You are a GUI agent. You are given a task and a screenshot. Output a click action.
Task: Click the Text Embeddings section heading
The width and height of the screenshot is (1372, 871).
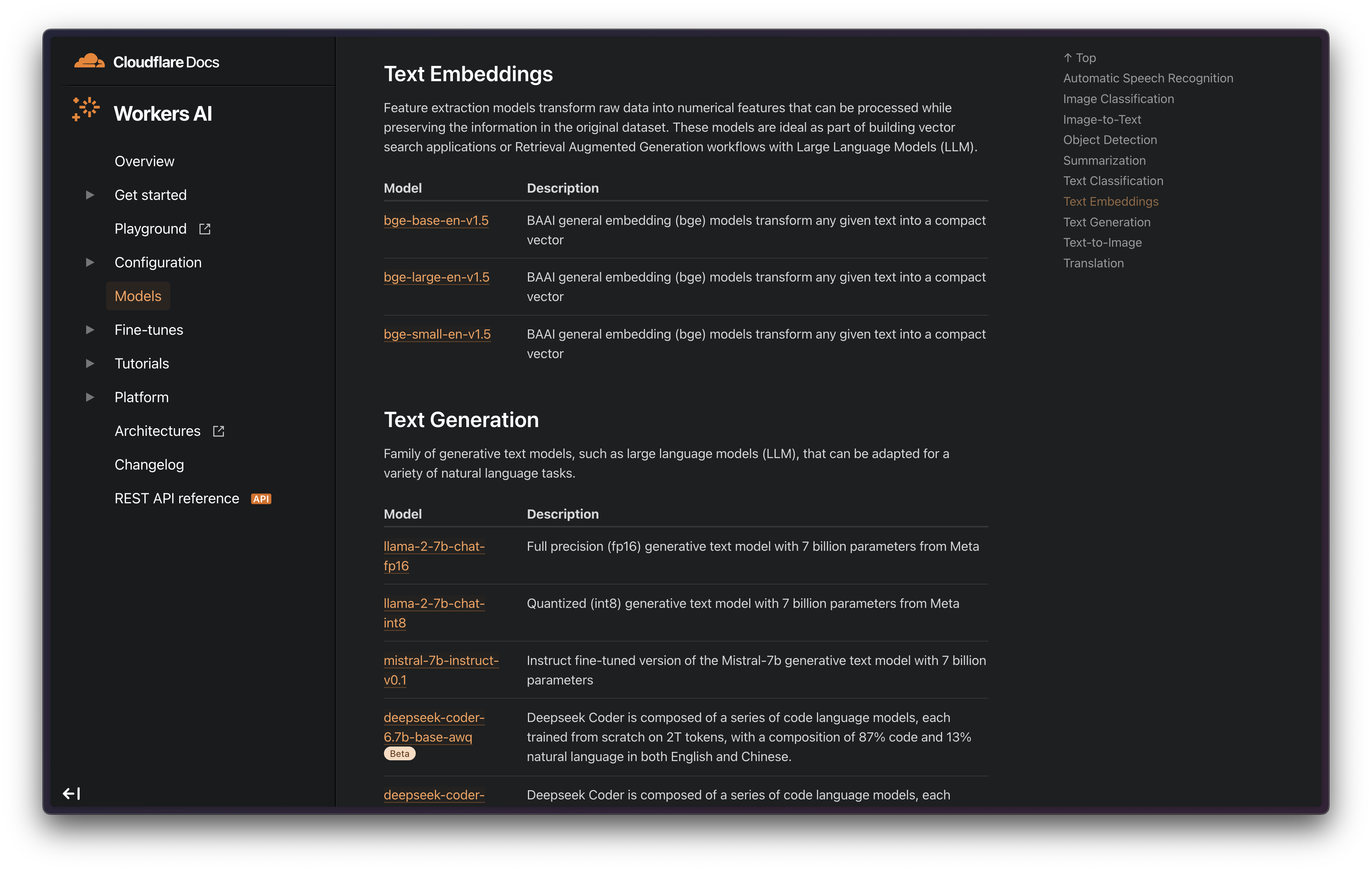tap(468, 74)
